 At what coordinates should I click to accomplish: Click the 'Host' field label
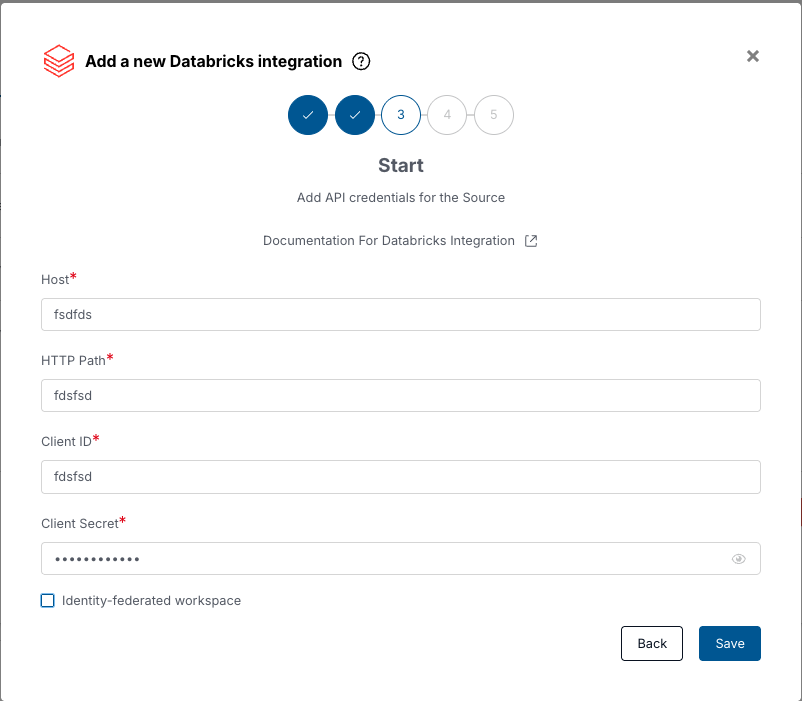(55, 280)
